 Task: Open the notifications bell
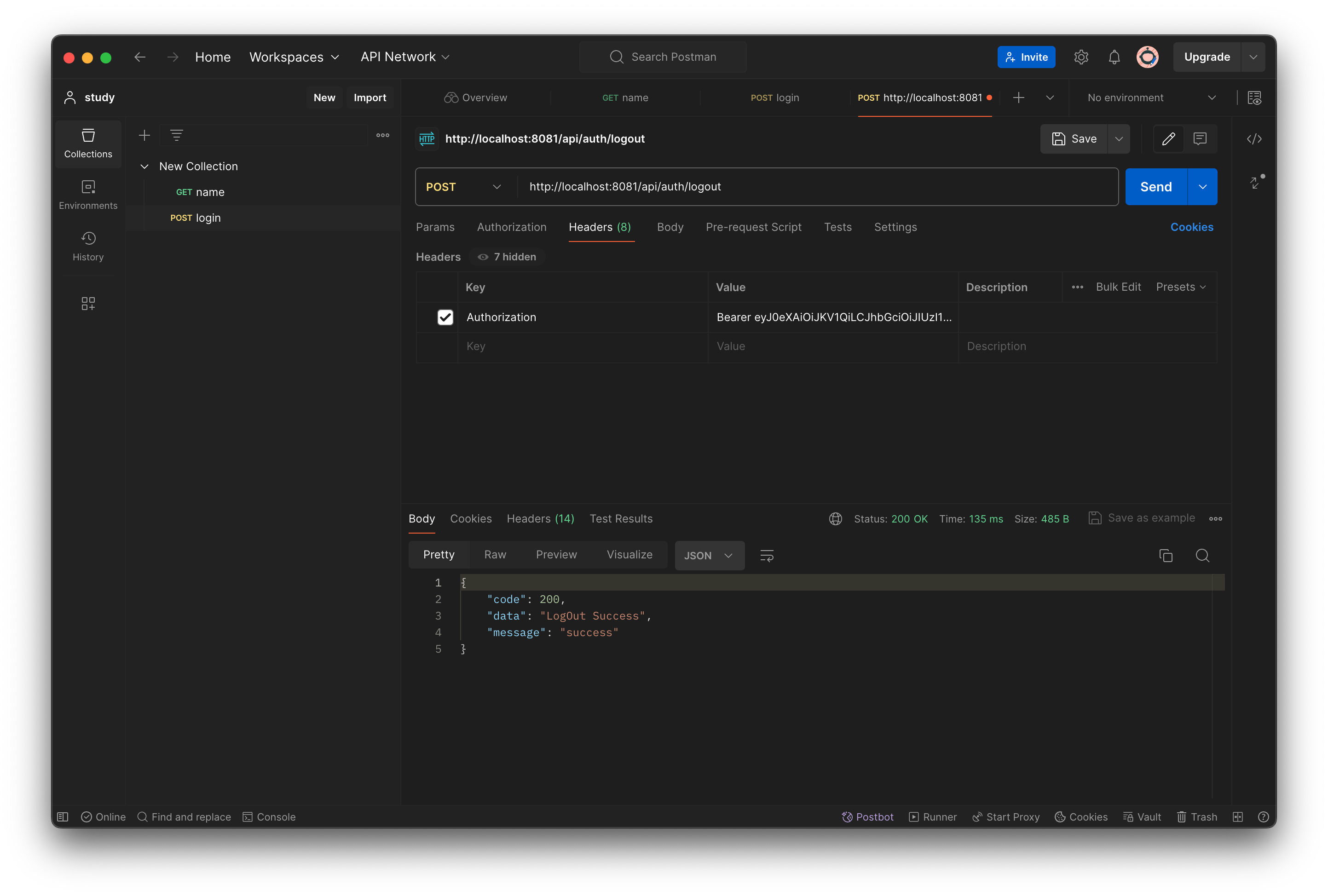click(1114, 57)
